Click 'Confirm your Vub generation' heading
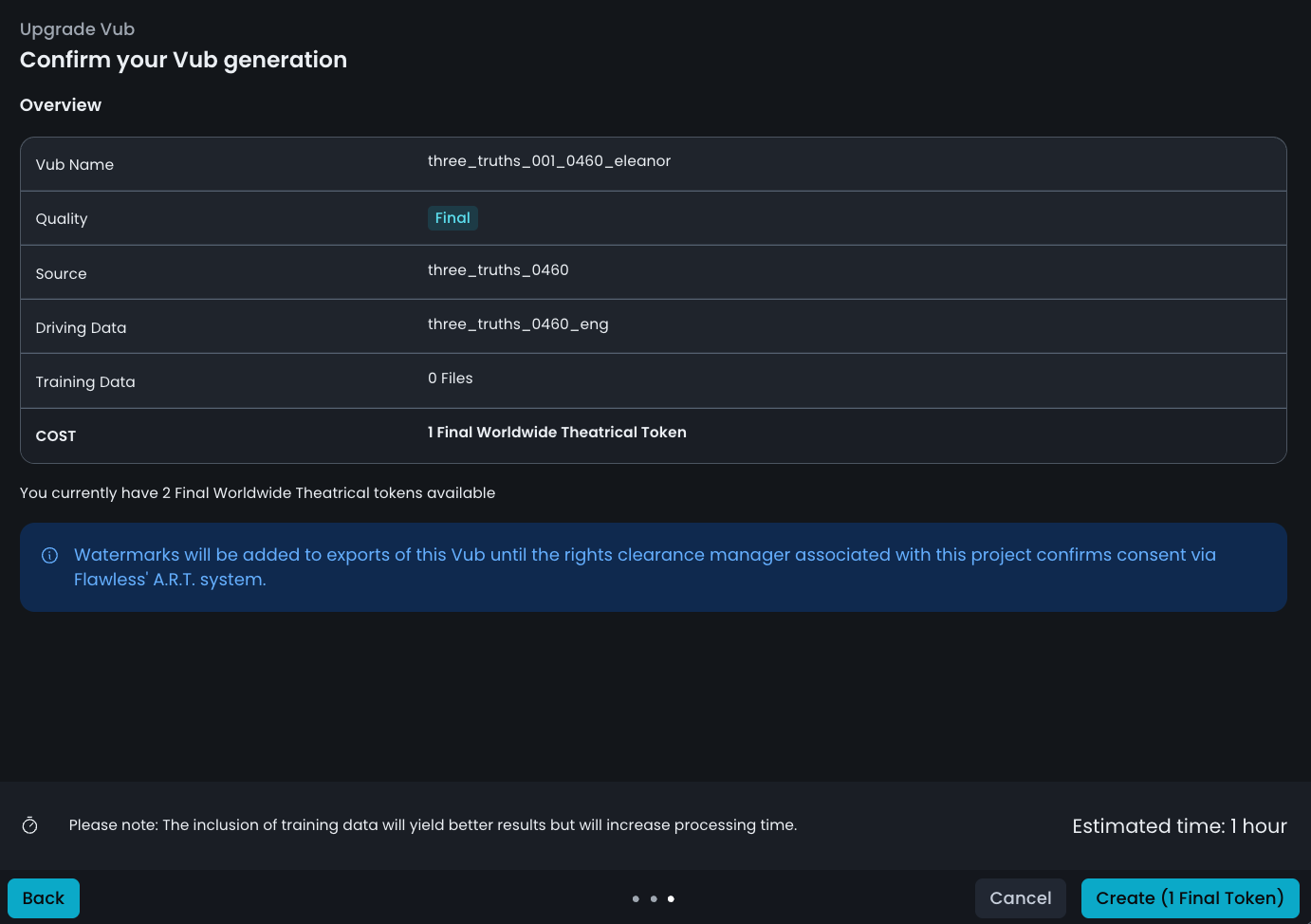The image size is (1311, 924). point(183,60)
